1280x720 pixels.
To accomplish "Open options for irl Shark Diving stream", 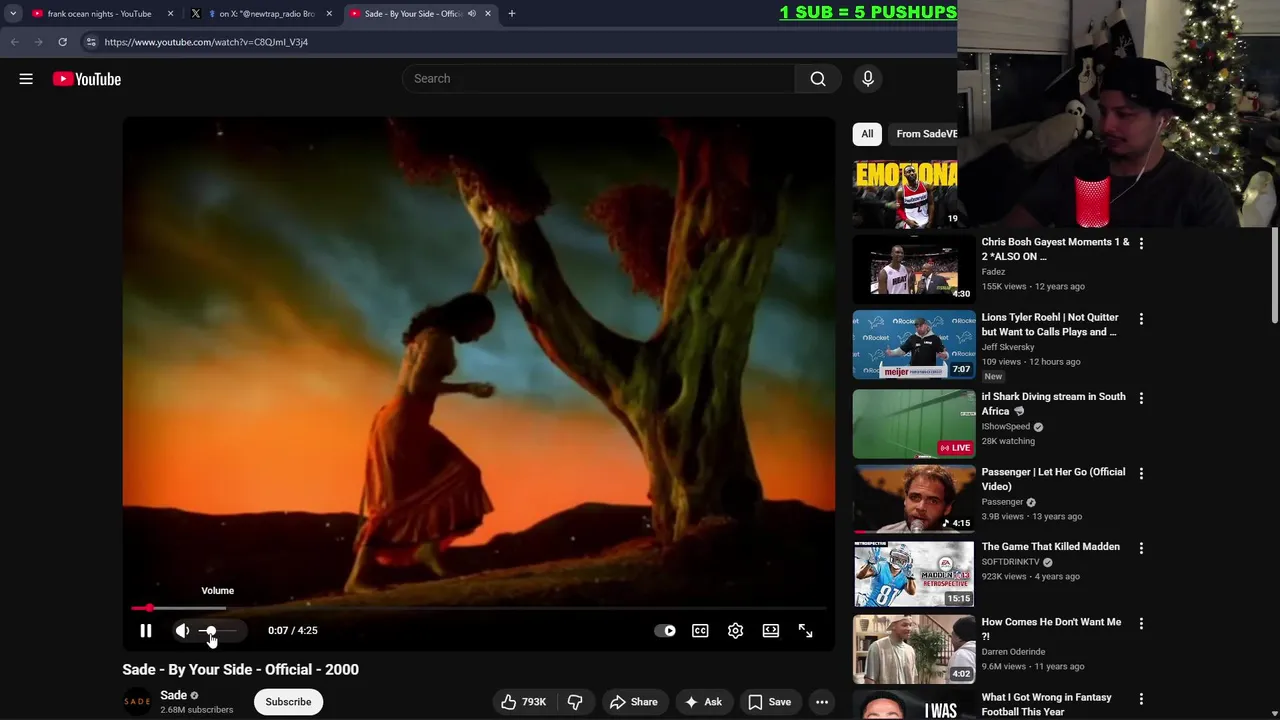I will point(1141,398).
